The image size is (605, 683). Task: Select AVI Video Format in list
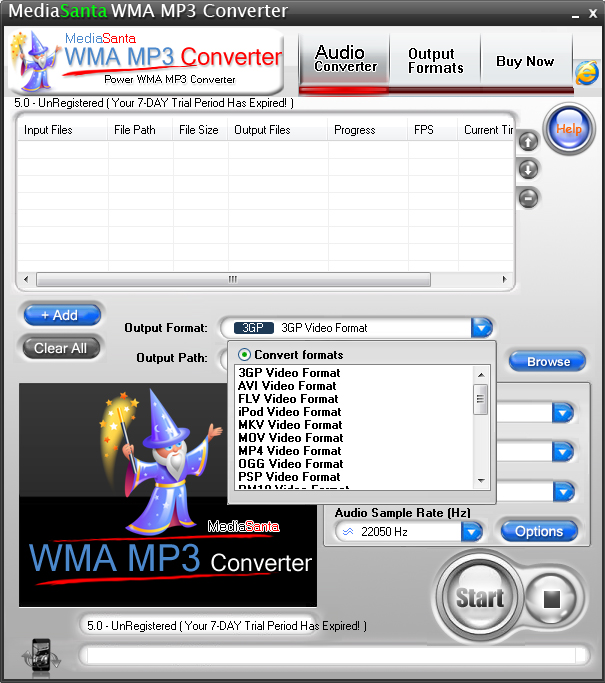[287, 386]
